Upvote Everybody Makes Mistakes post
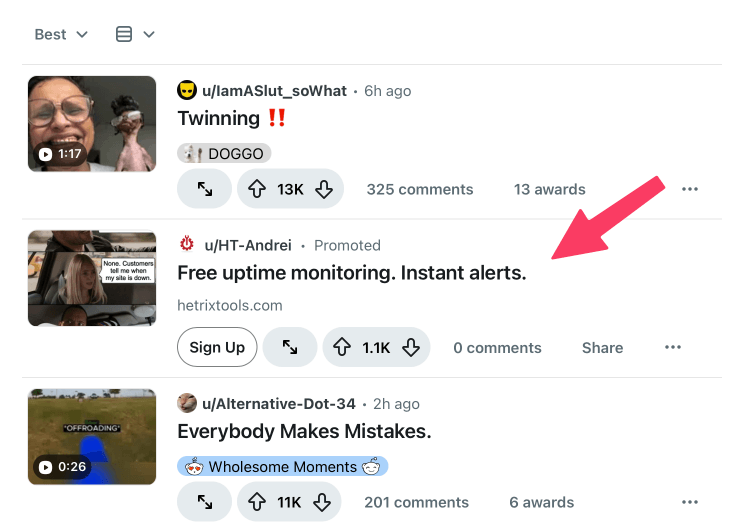 [x=256, y=502]
